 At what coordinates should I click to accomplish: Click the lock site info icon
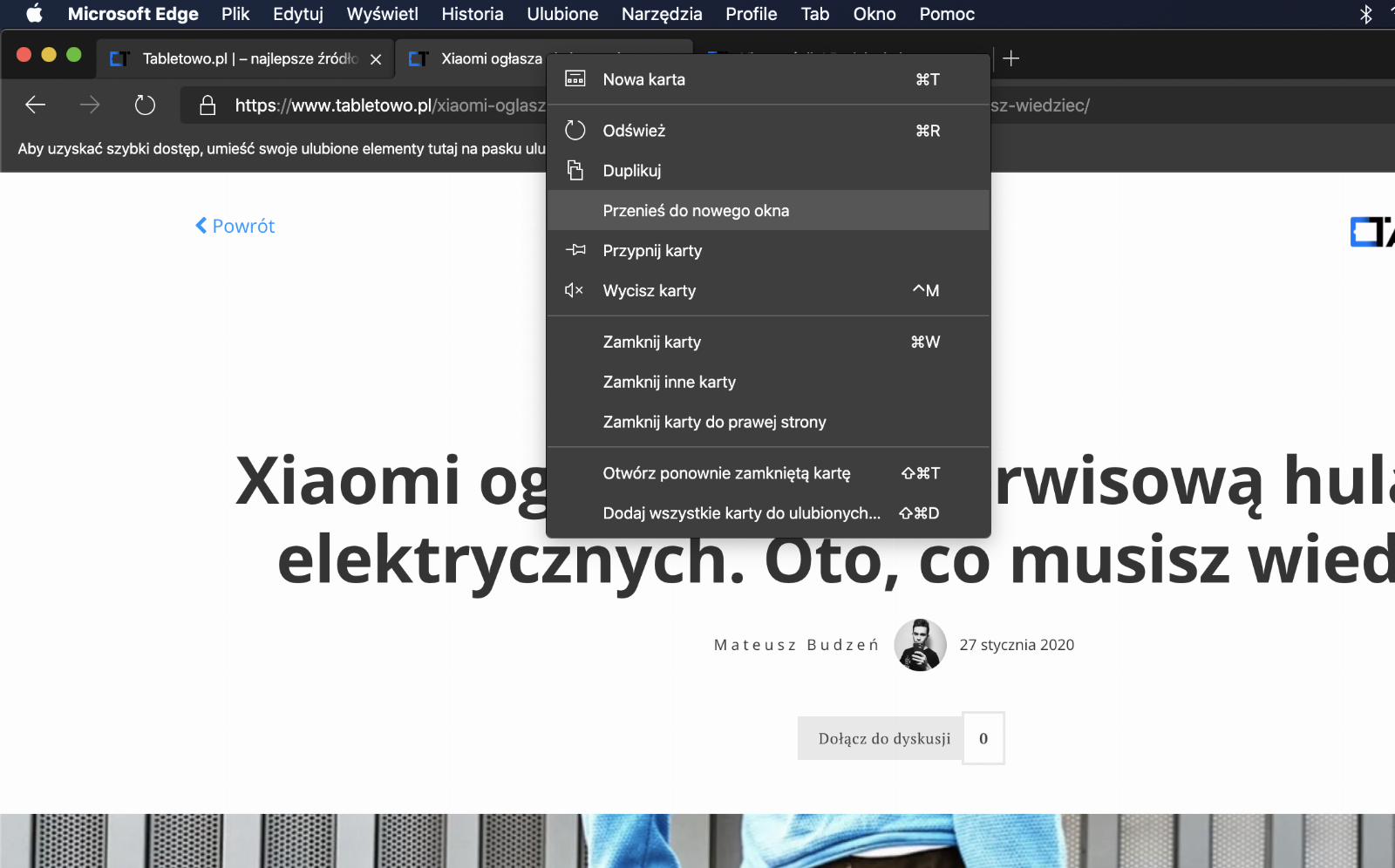[x=208, y=105]
